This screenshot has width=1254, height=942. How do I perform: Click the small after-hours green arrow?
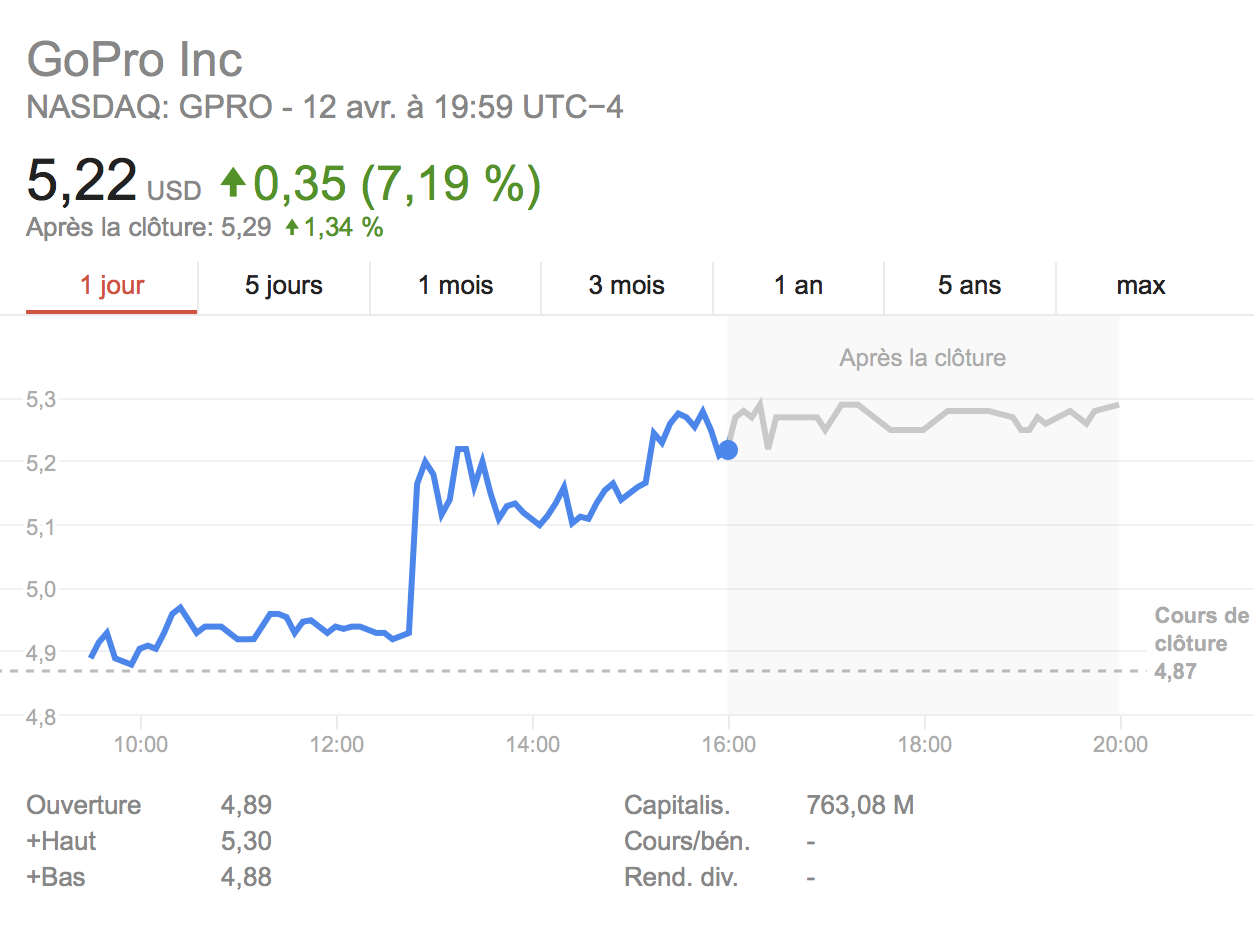292,227
